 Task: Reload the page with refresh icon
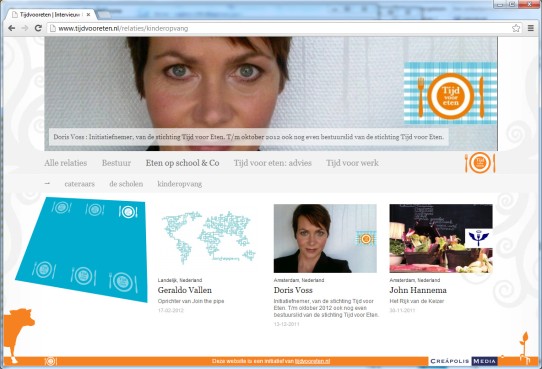coord(38,28)
